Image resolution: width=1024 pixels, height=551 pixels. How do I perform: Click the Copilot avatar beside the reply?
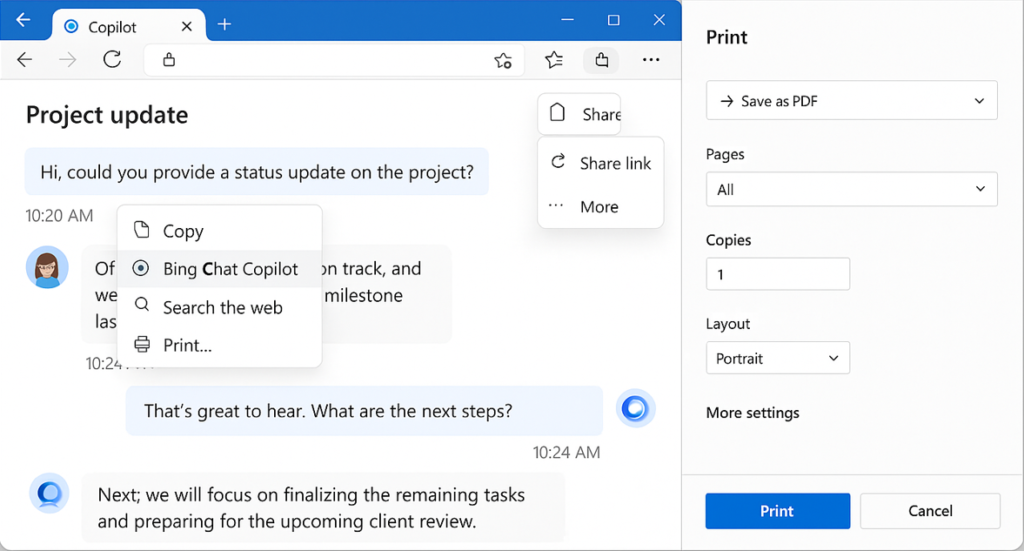(49, 494)
